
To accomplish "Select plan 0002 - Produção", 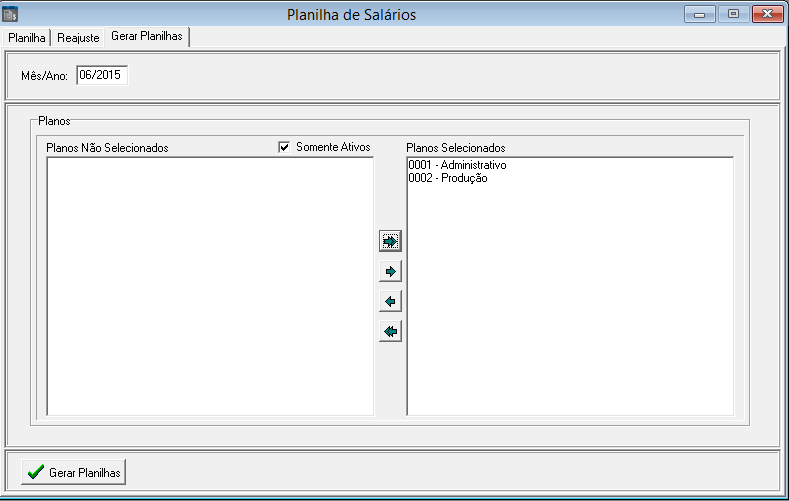I will click(448, 178).
